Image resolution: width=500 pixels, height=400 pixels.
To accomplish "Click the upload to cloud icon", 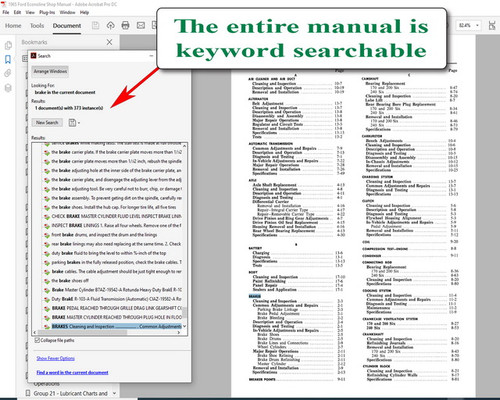I will coord(110,25).
